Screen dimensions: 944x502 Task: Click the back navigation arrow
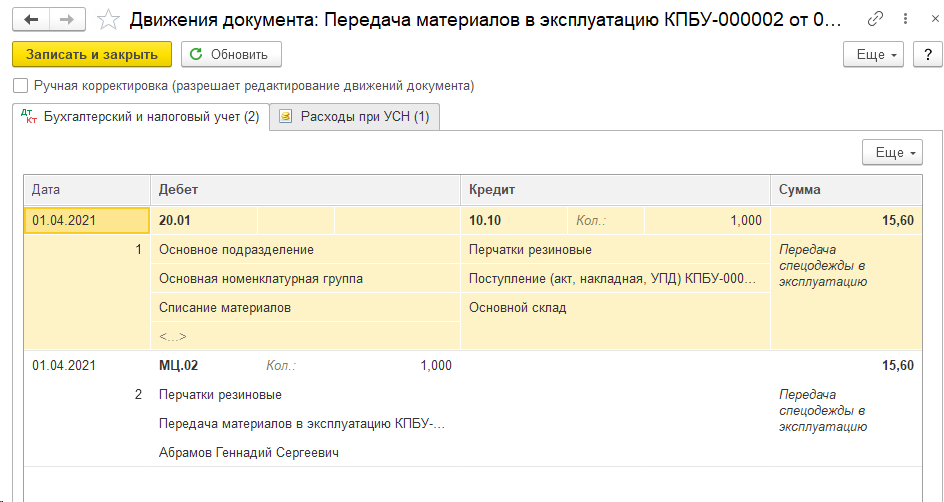click(31, 20)
